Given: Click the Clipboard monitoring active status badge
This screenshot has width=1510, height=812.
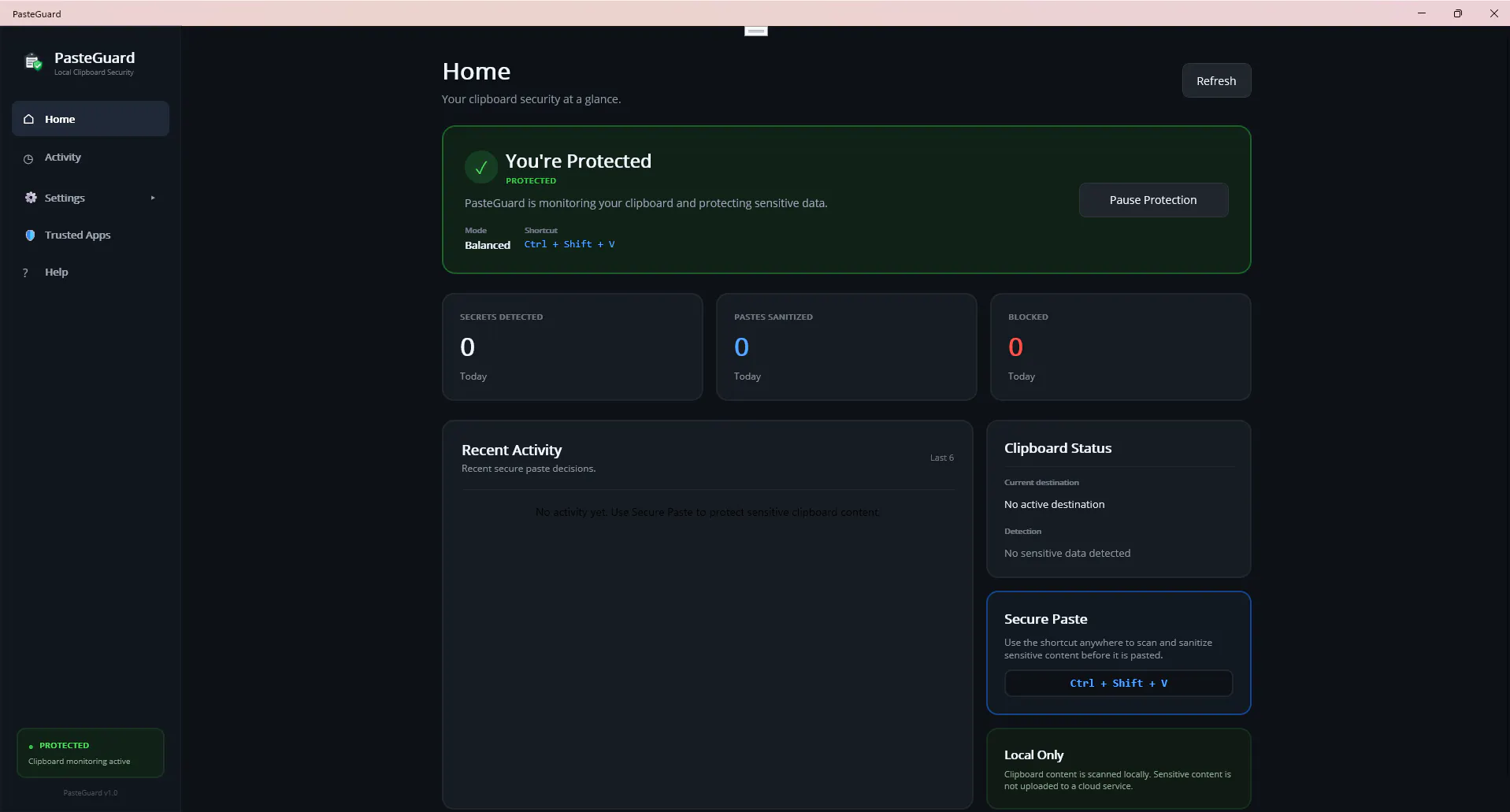Looking at the screenshot, I should tap(91, 753).
